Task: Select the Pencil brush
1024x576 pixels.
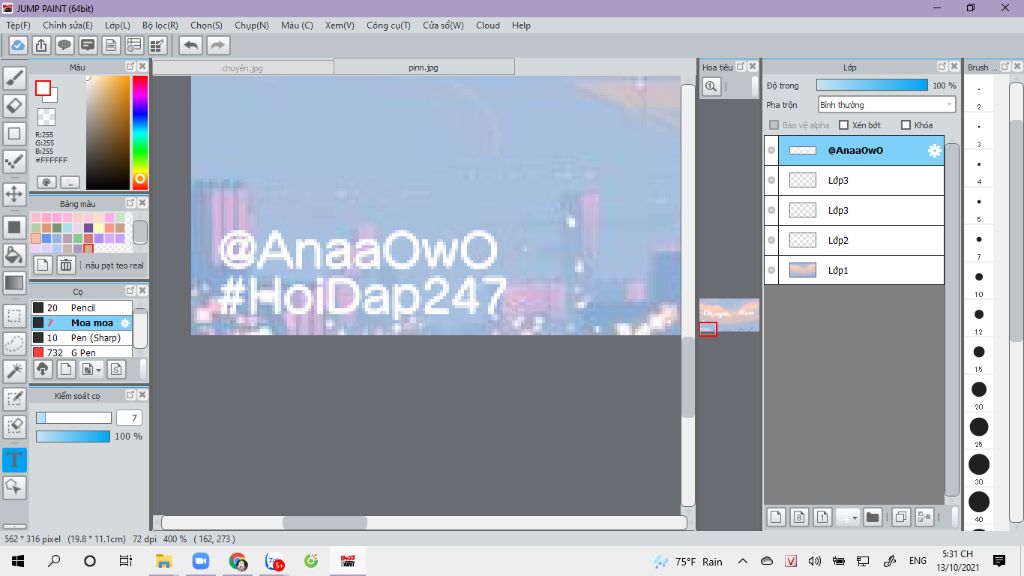Action: click(x=82, y=308)
